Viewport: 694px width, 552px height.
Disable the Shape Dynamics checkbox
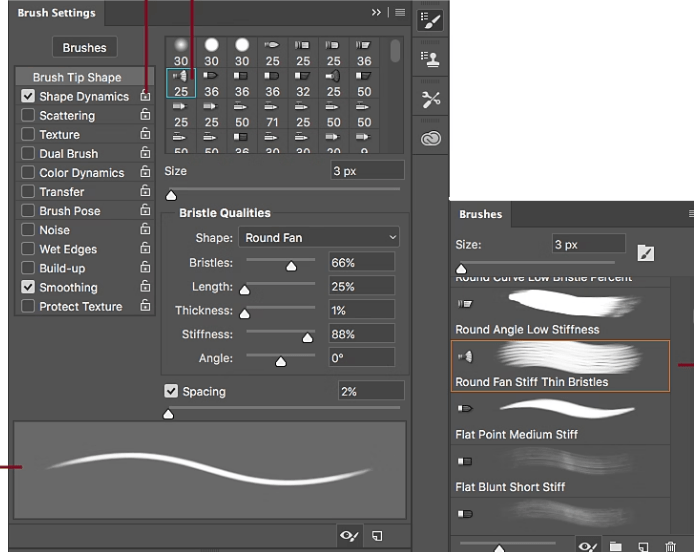28,96
